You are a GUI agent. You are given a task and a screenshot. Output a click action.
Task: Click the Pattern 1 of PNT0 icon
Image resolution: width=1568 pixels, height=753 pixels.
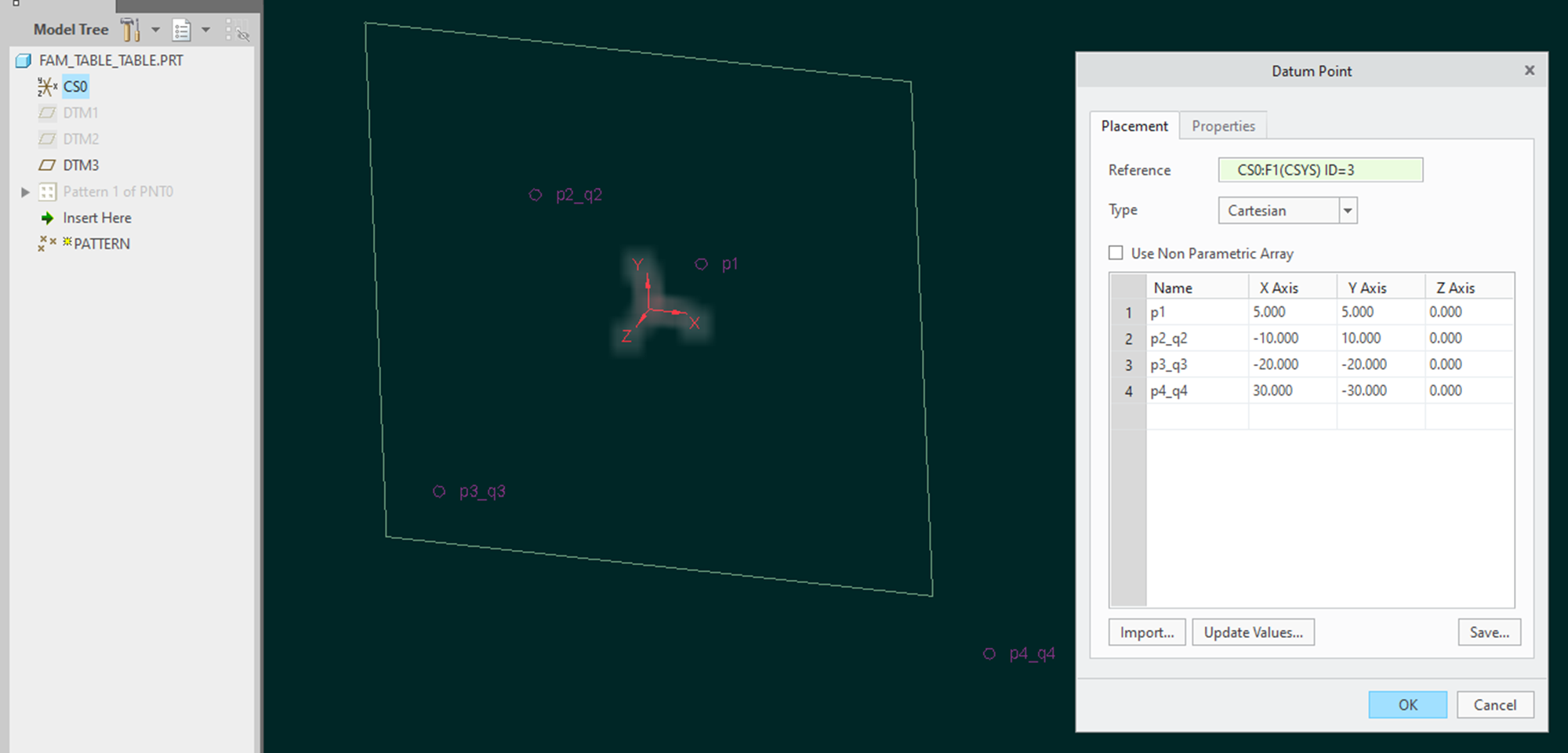point(47,191)
